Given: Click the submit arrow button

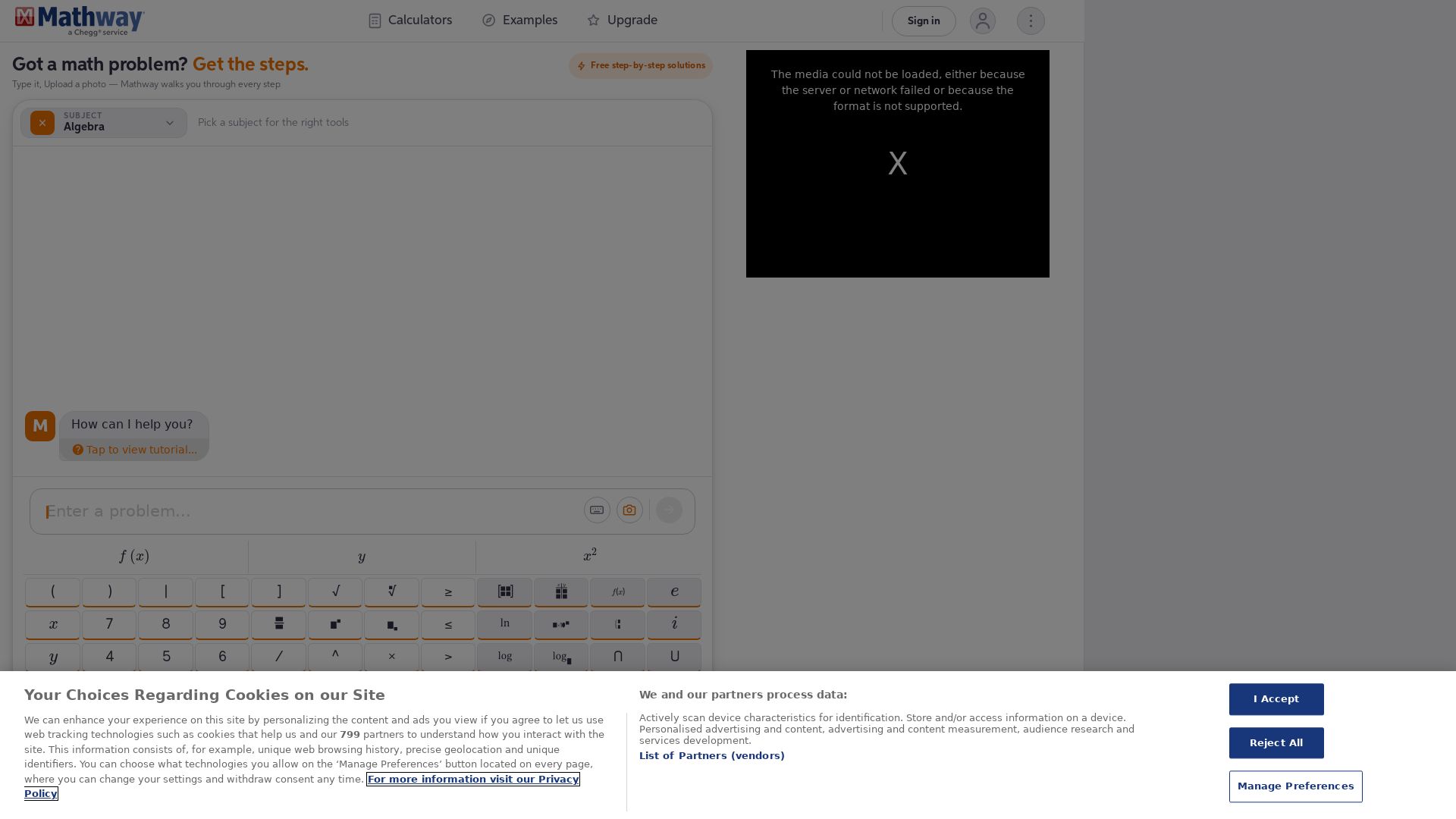Looking at the screenshot, I should (669, 510).
